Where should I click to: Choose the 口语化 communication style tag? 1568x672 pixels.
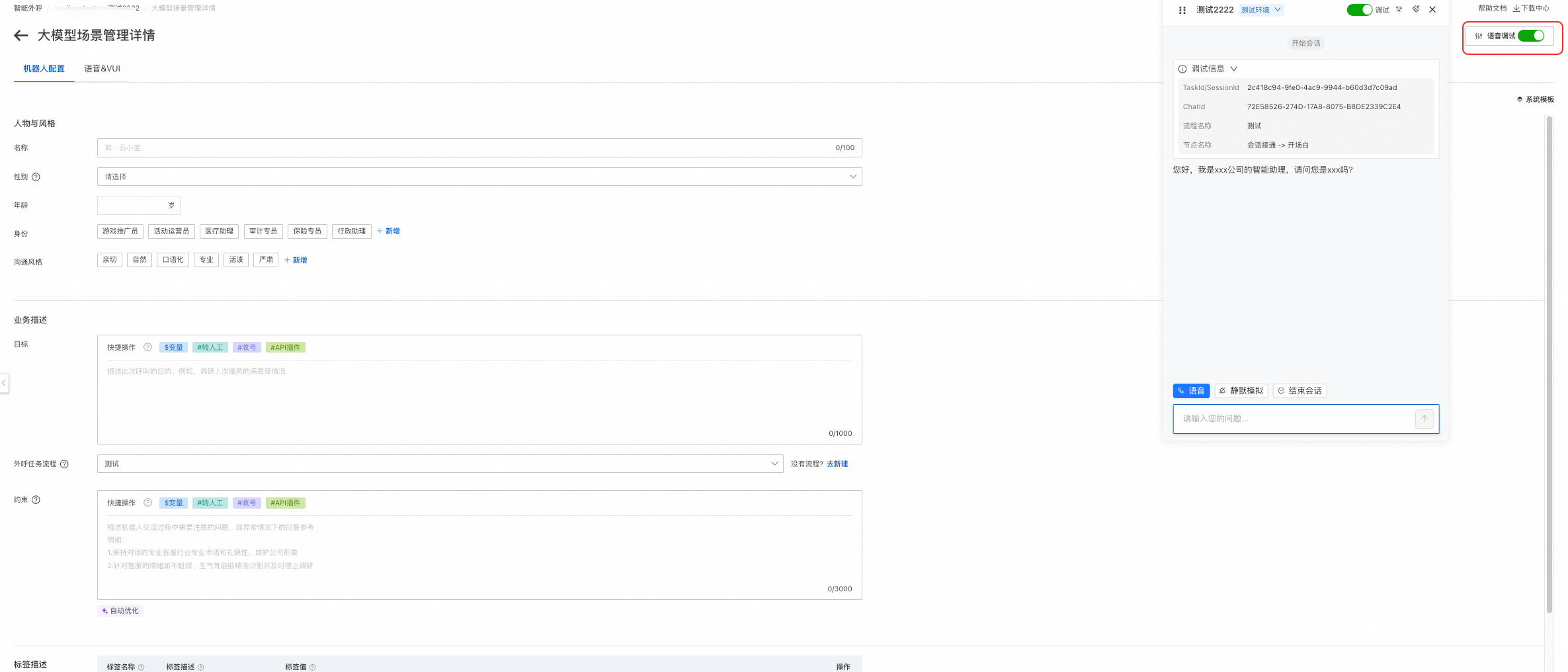(x=173, y=260)
